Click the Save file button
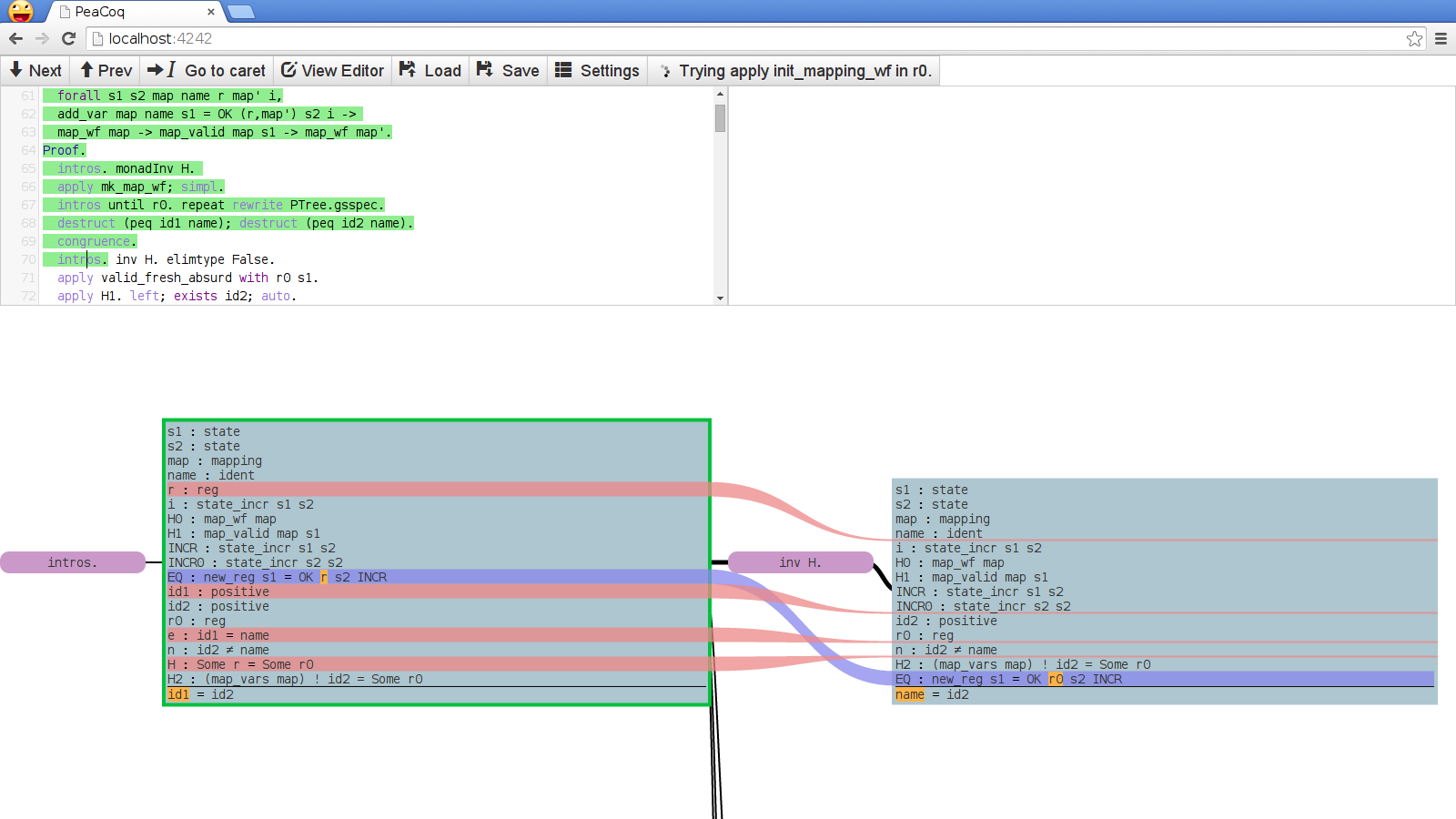 (508, 71)
